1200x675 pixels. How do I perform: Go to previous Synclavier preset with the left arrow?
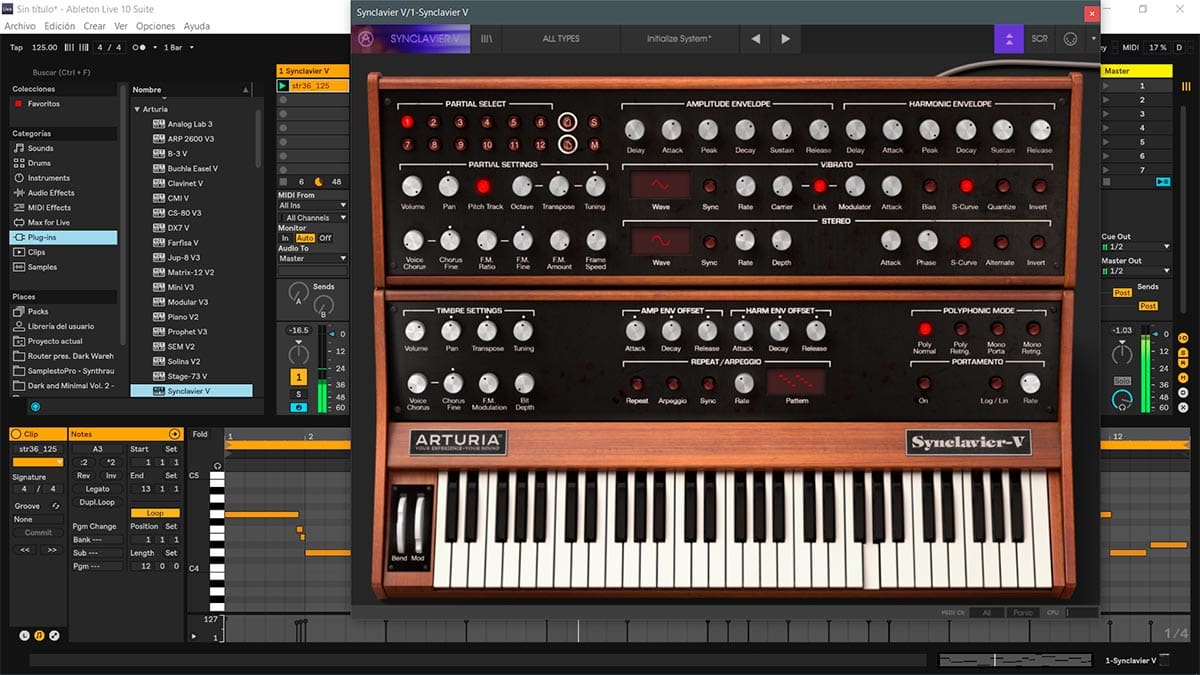click(x=756, y=39)
